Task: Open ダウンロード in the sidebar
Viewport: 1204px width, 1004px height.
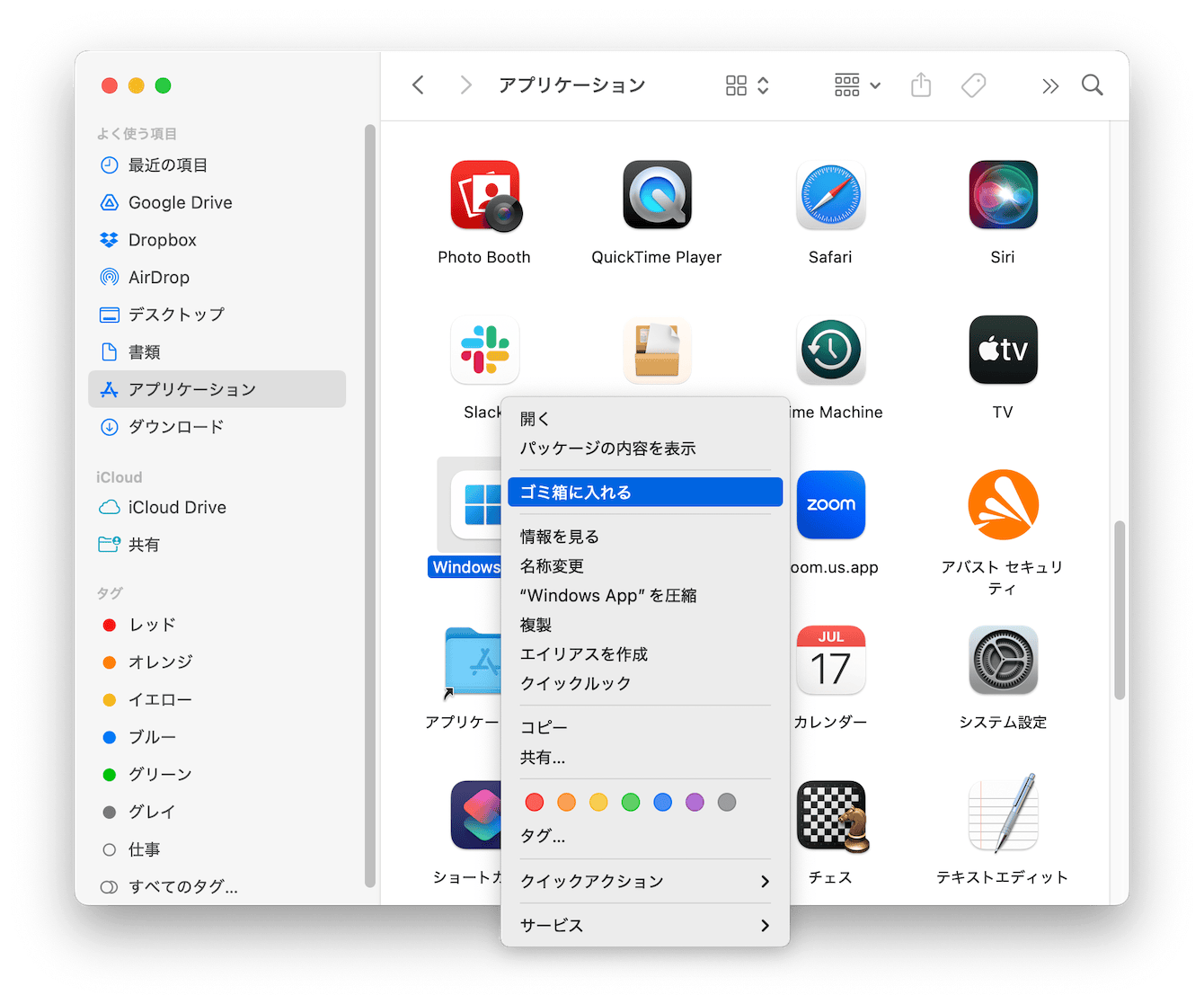Action: click(217, 427)
